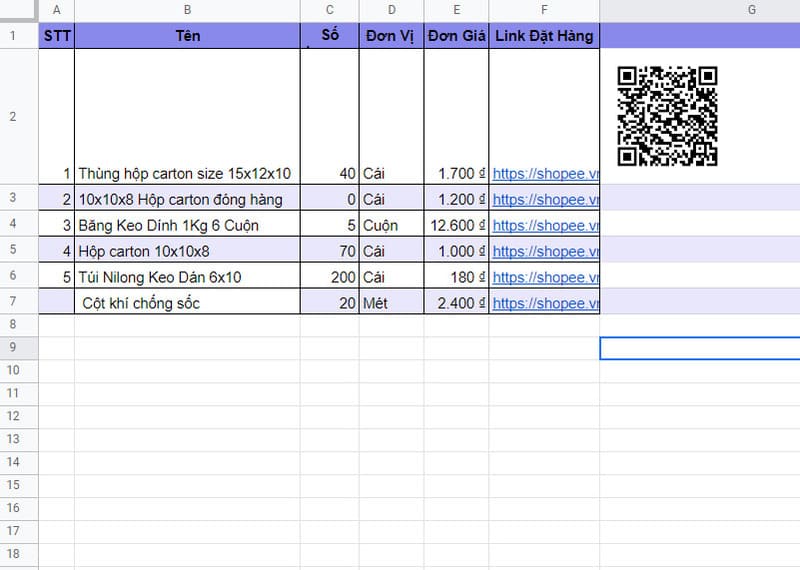Select column E header
The height and width of the screenshot is (570, 800).
click(x=456, y=10)
